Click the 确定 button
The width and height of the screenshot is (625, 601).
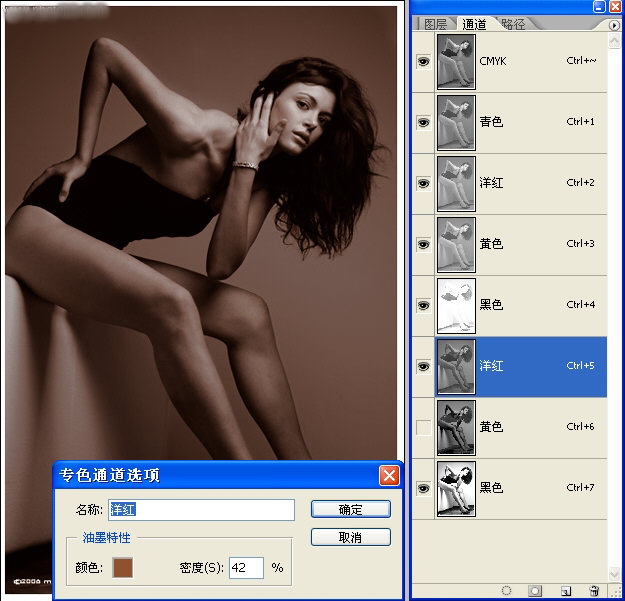pyautogui.click(x=350, y=509)
